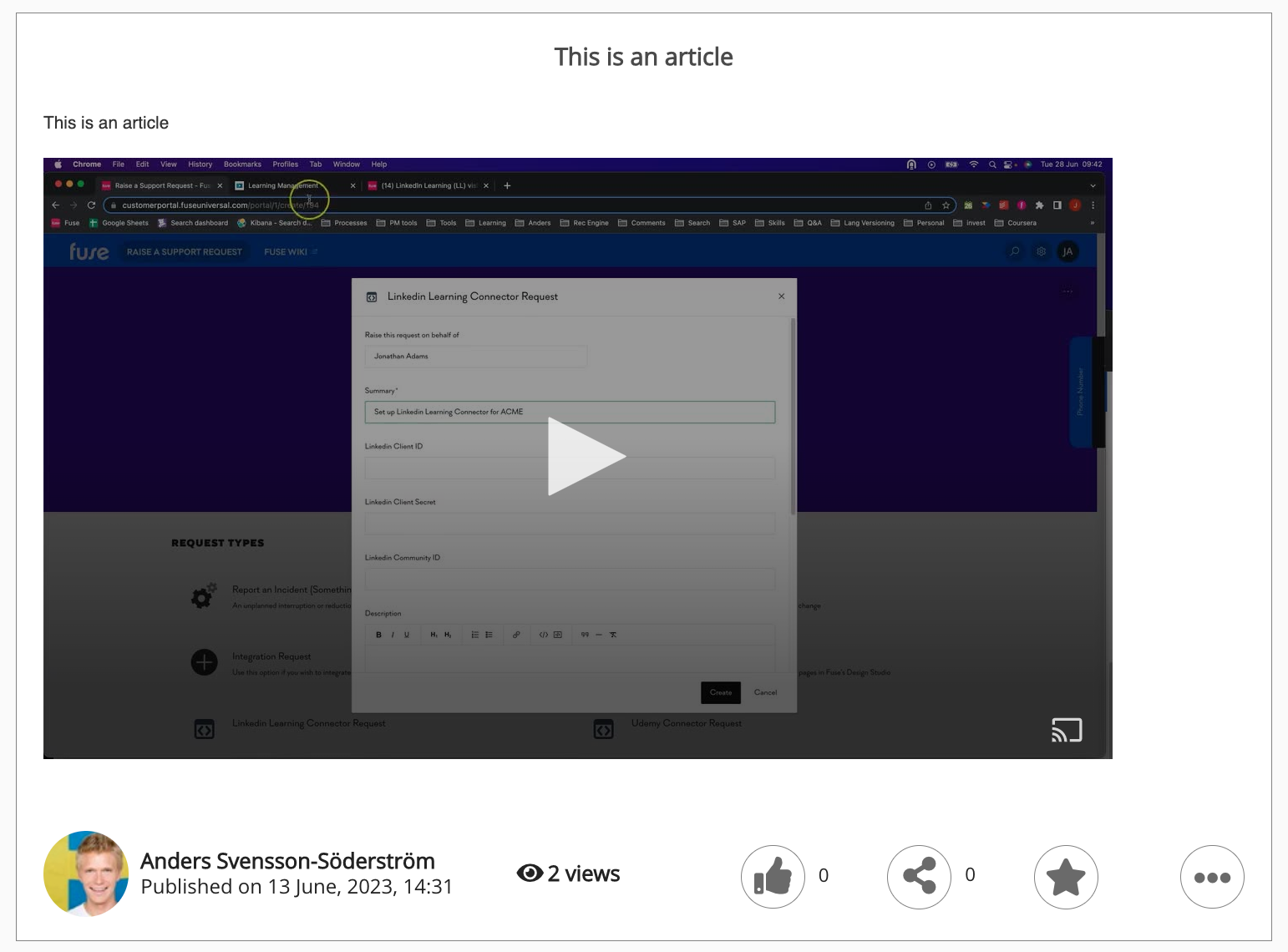Like the article with the thumbs-up control

tap(773, 876)
